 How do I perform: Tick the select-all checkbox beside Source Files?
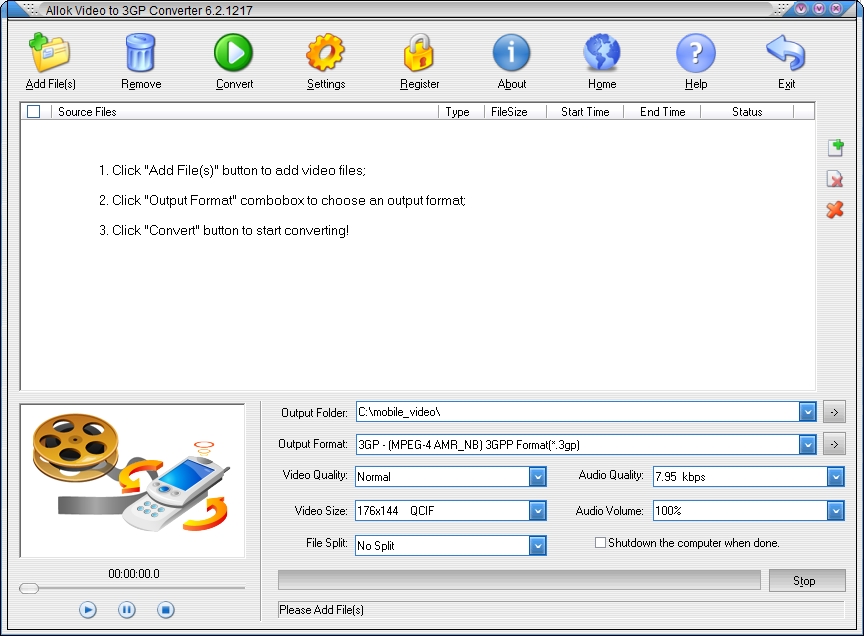click(34, 111)
